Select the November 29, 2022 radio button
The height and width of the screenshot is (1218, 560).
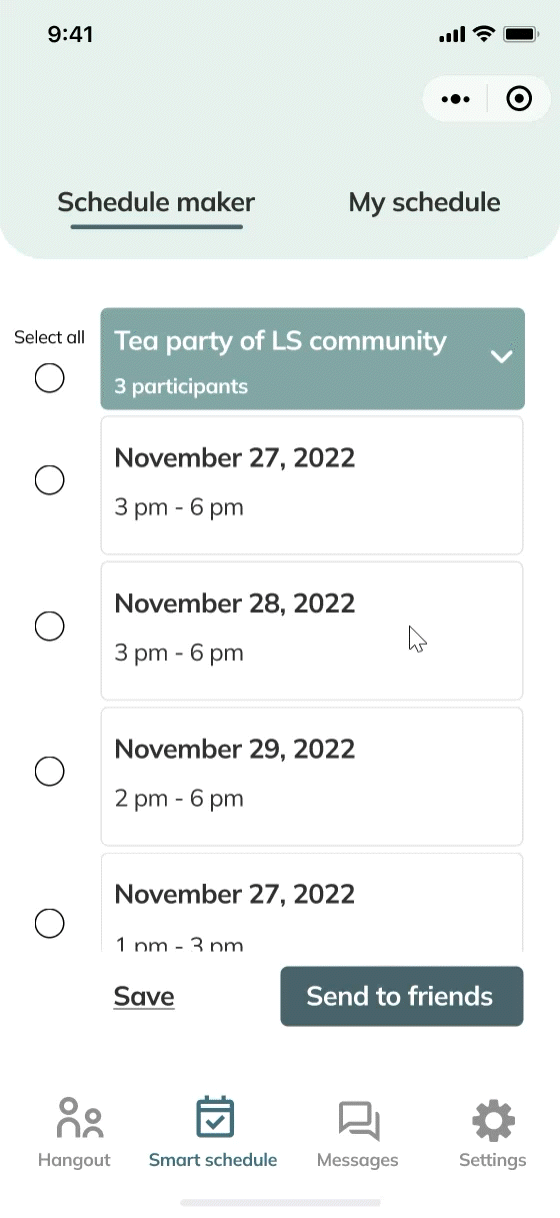pos(50,771)
